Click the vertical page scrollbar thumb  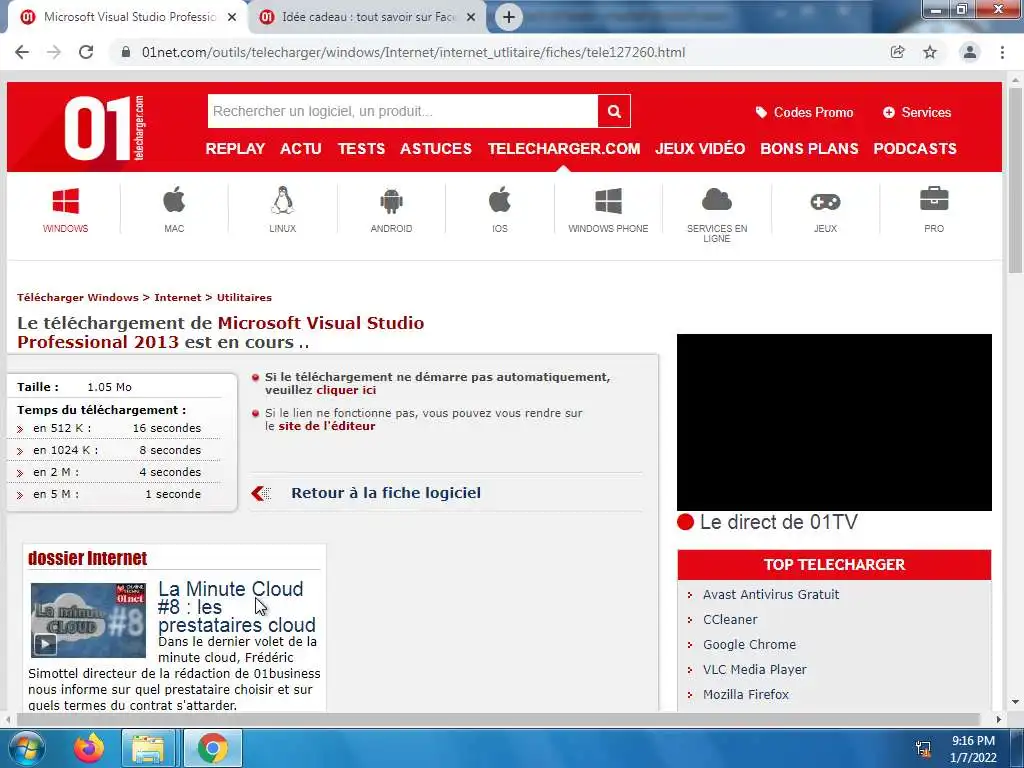tap(1015, 180)
